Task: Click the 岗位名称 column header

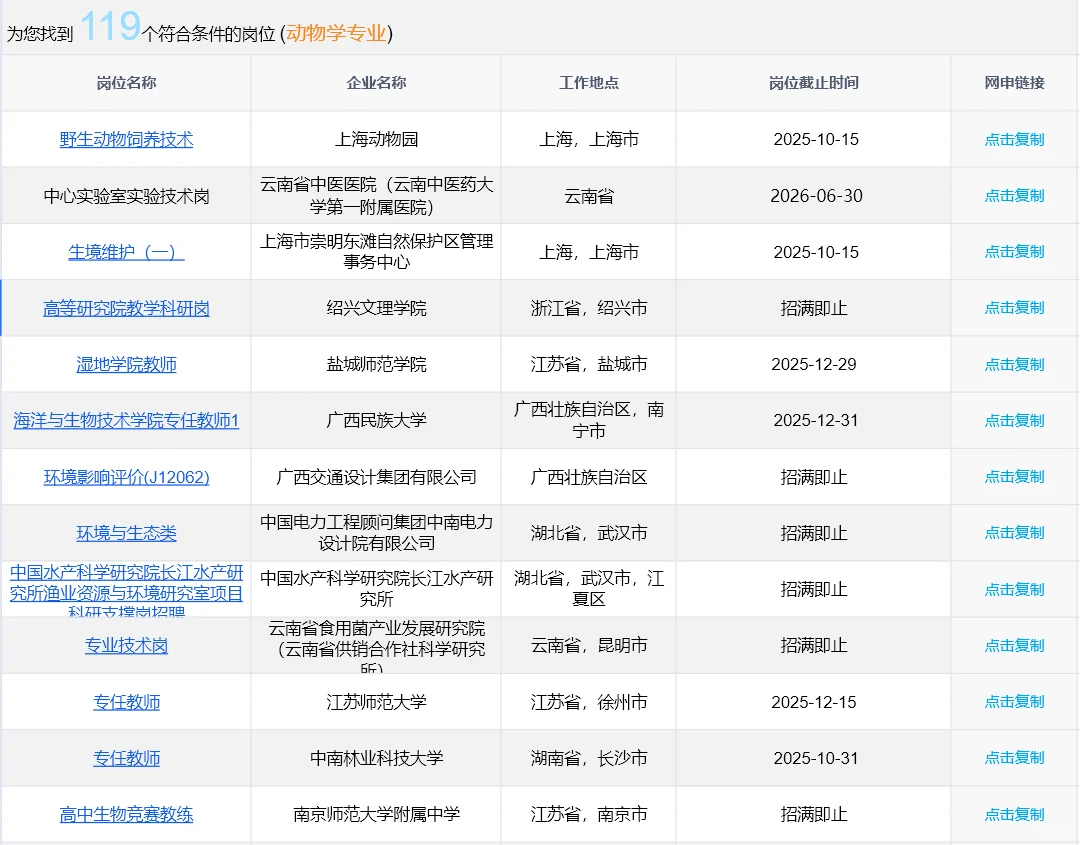Action: pyautogui.click(x=127, y=83)
